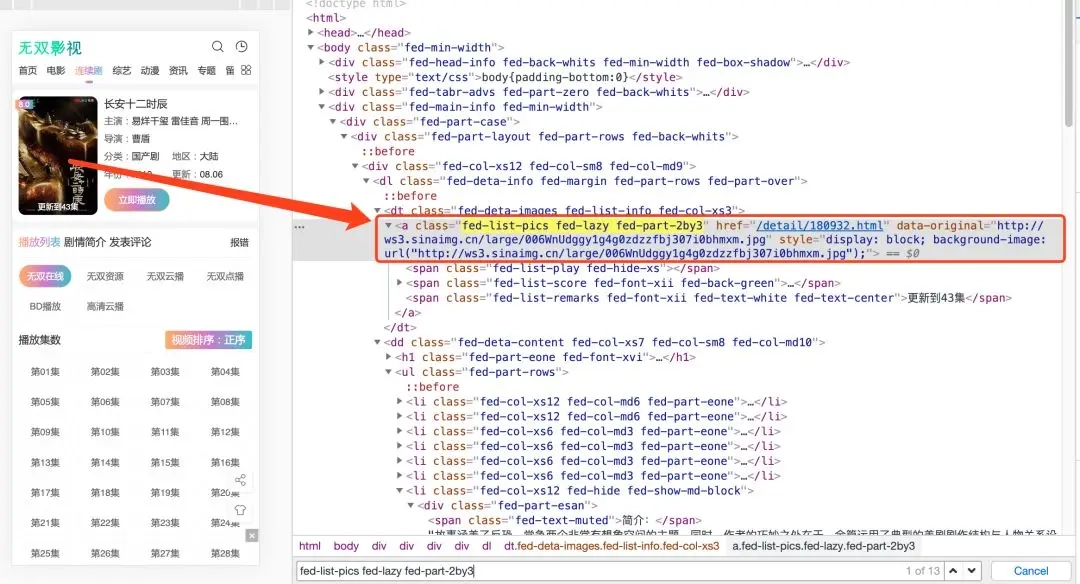
Task: Click the t-shirt theme icon
Action: click(x=240, y=510)
